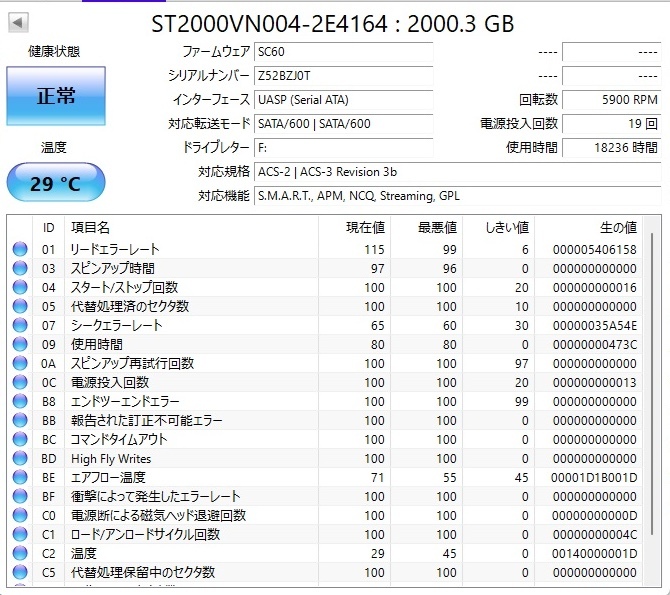Click the status circle for ID C5
The height and width of the screenshot is (595, 670).
(20, 572)
